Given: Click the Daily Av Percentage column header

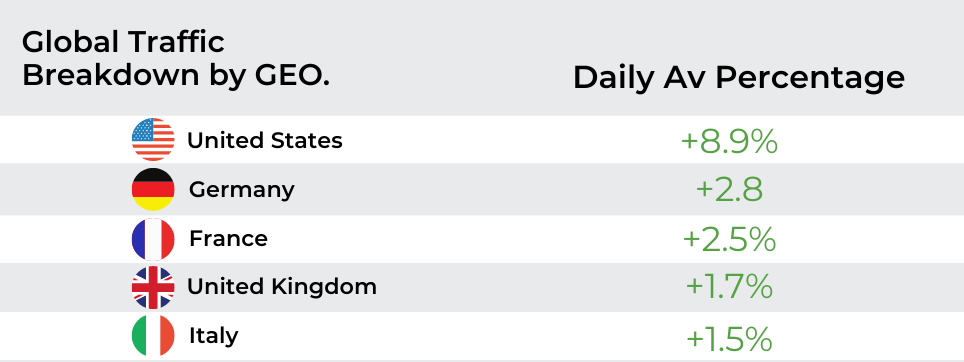Looking at the screenshot, I should (x=739, y=79).
